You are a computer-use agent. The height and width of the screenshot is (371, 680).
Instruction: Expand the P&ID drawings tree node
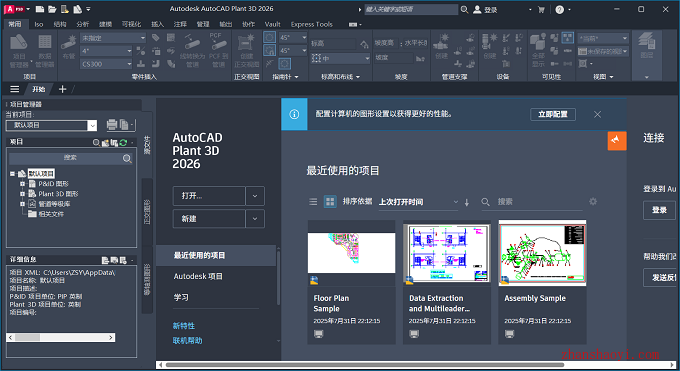click(x=23, y=184)
